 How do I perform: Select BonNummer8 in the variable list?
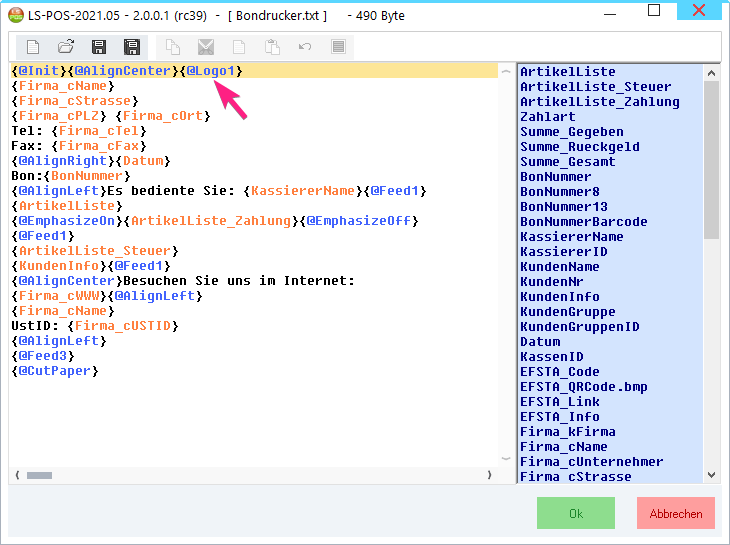[560, 192]
